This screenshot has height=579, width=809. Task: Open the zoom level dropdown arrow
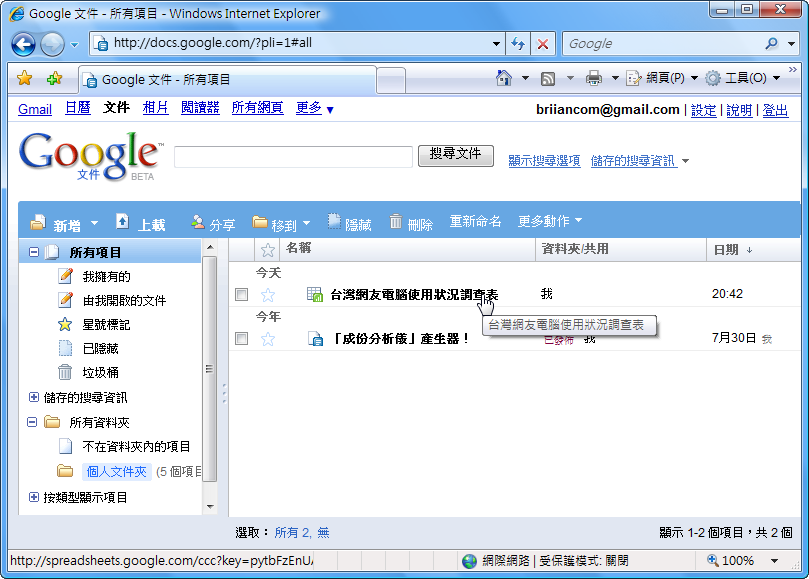tap(774, 561)
